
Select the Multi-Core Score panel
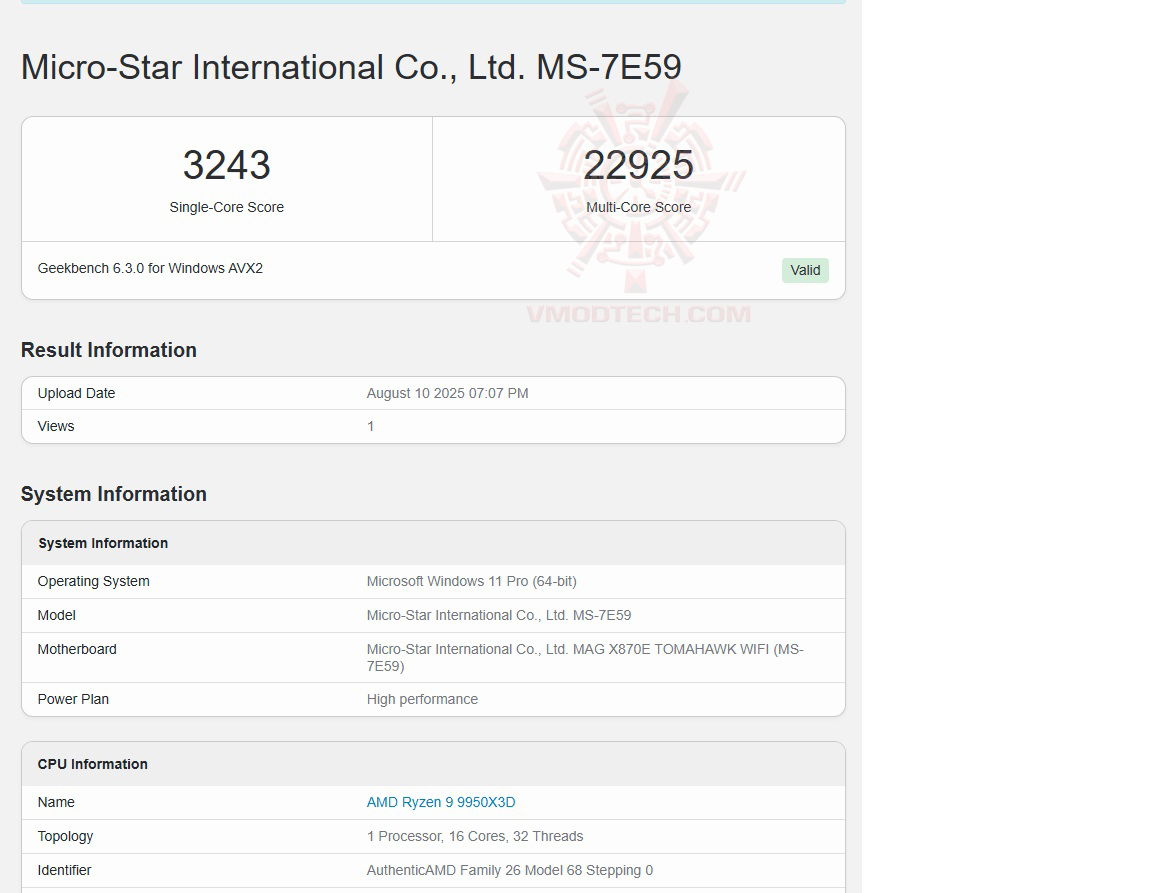pos(638,178)
